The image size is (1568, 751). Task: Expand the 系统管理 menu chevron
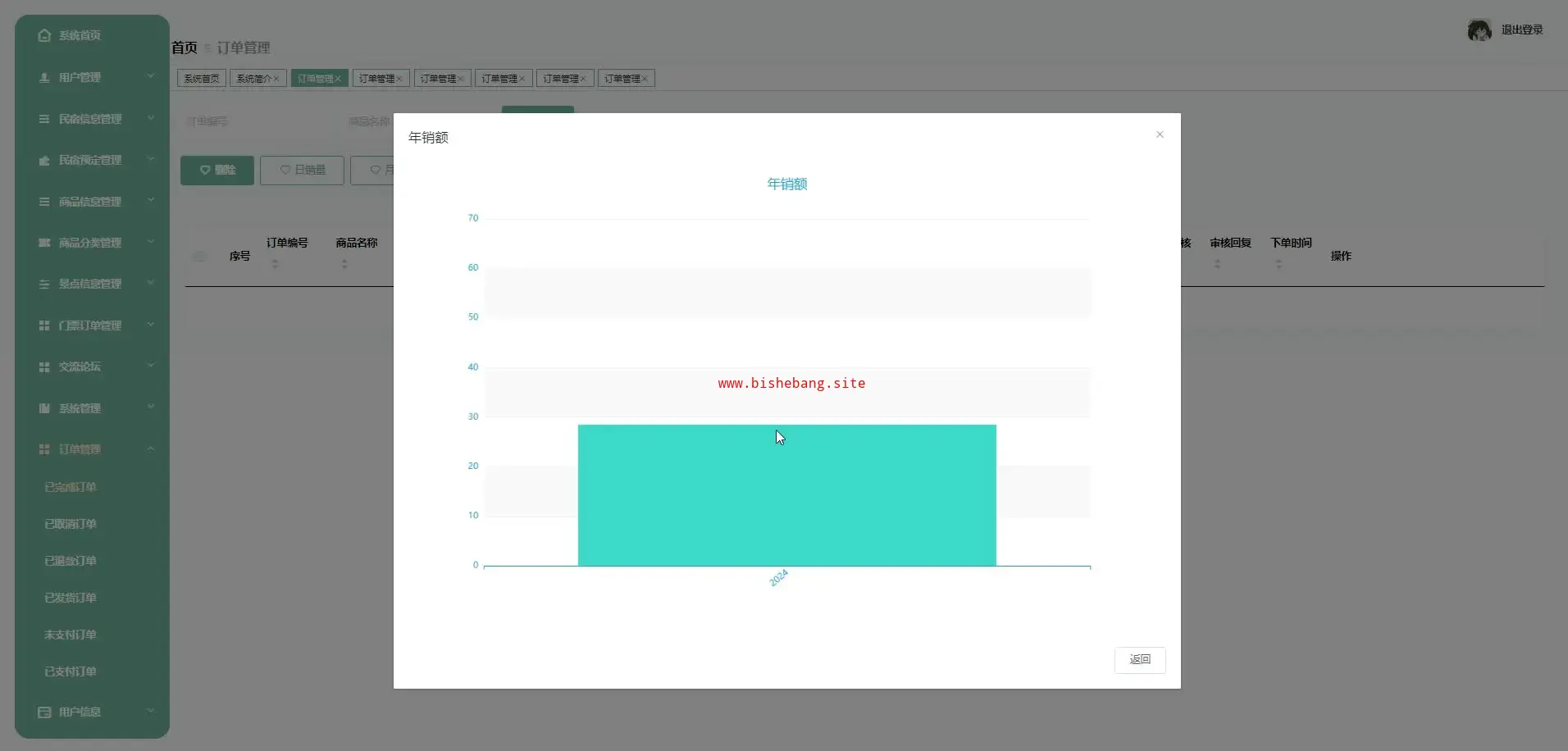click(151, 407)
